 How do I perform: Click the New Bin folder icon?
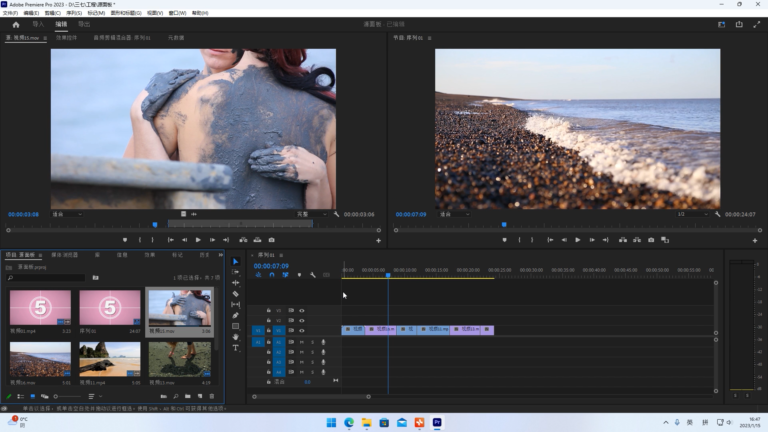pos(188,396)
